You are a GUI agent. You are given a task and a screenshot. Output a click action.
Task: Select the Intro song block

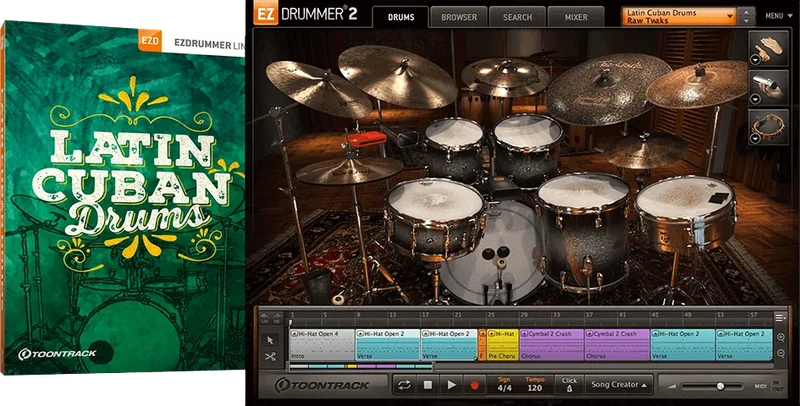322,345
